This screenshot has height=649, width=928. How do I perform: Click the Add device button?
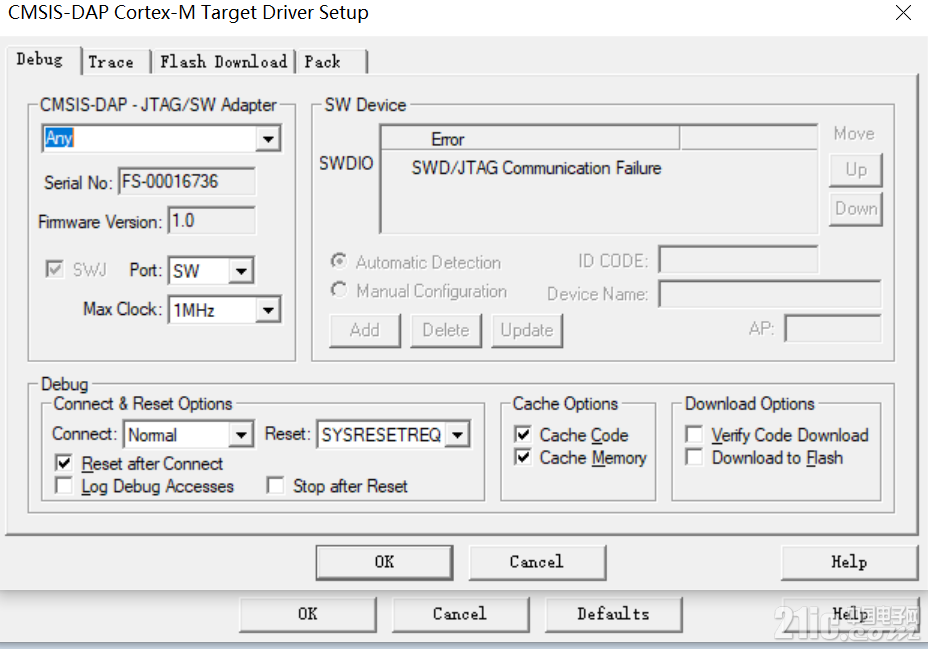(x=365, y=330)
